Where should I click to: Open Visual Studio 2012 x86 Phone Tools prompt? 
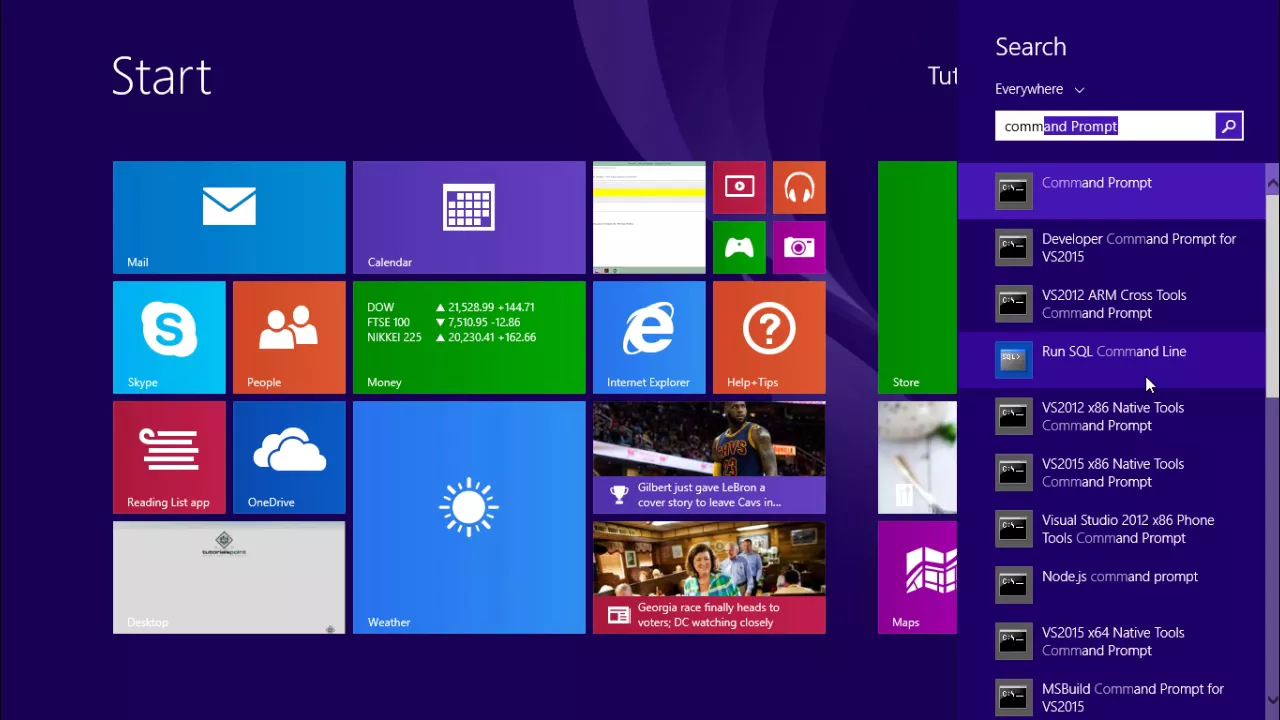pos(1111,528)
